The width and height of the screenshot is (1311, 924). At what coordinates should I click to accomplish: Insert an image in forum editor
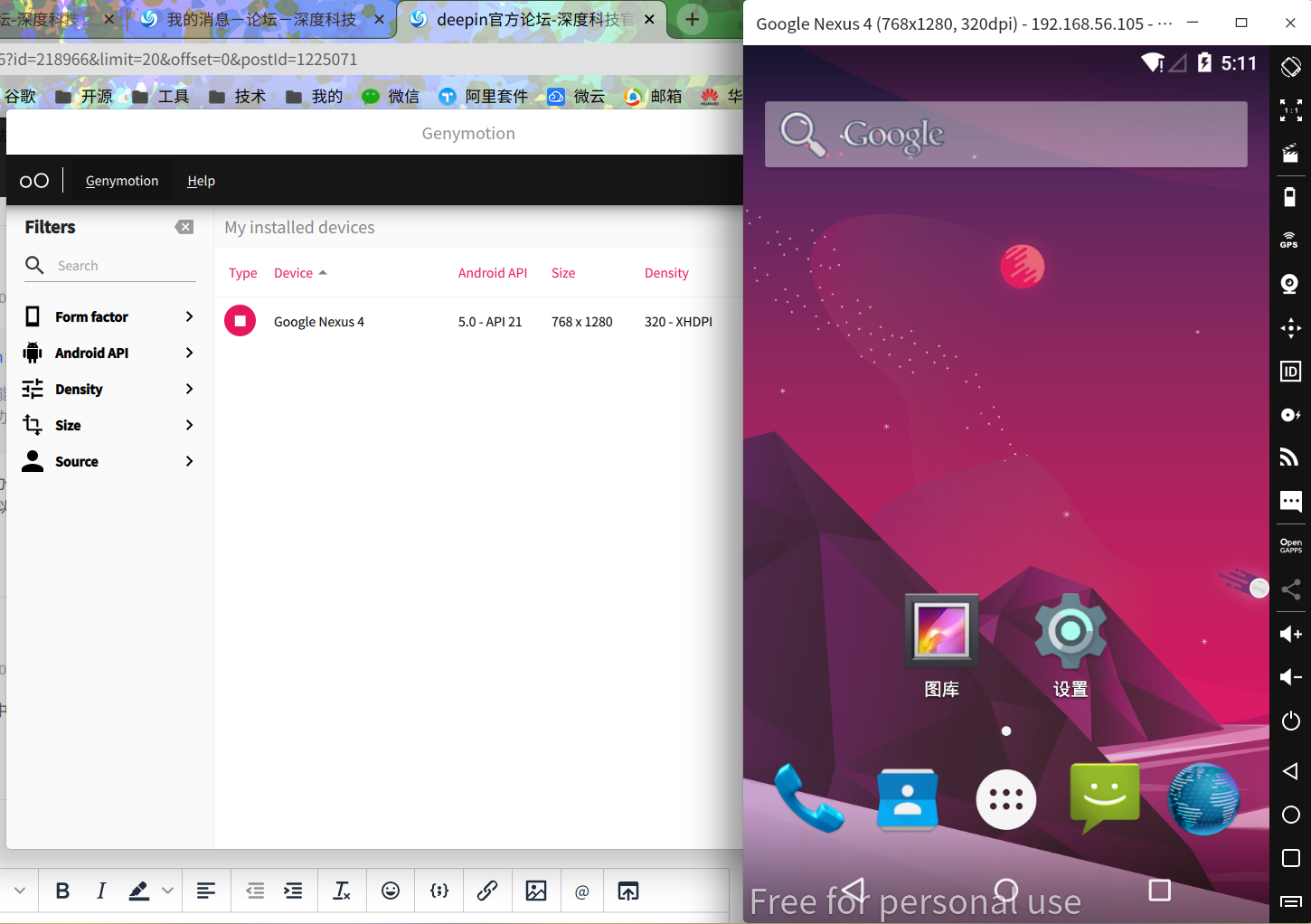click(x=536, y=891)
